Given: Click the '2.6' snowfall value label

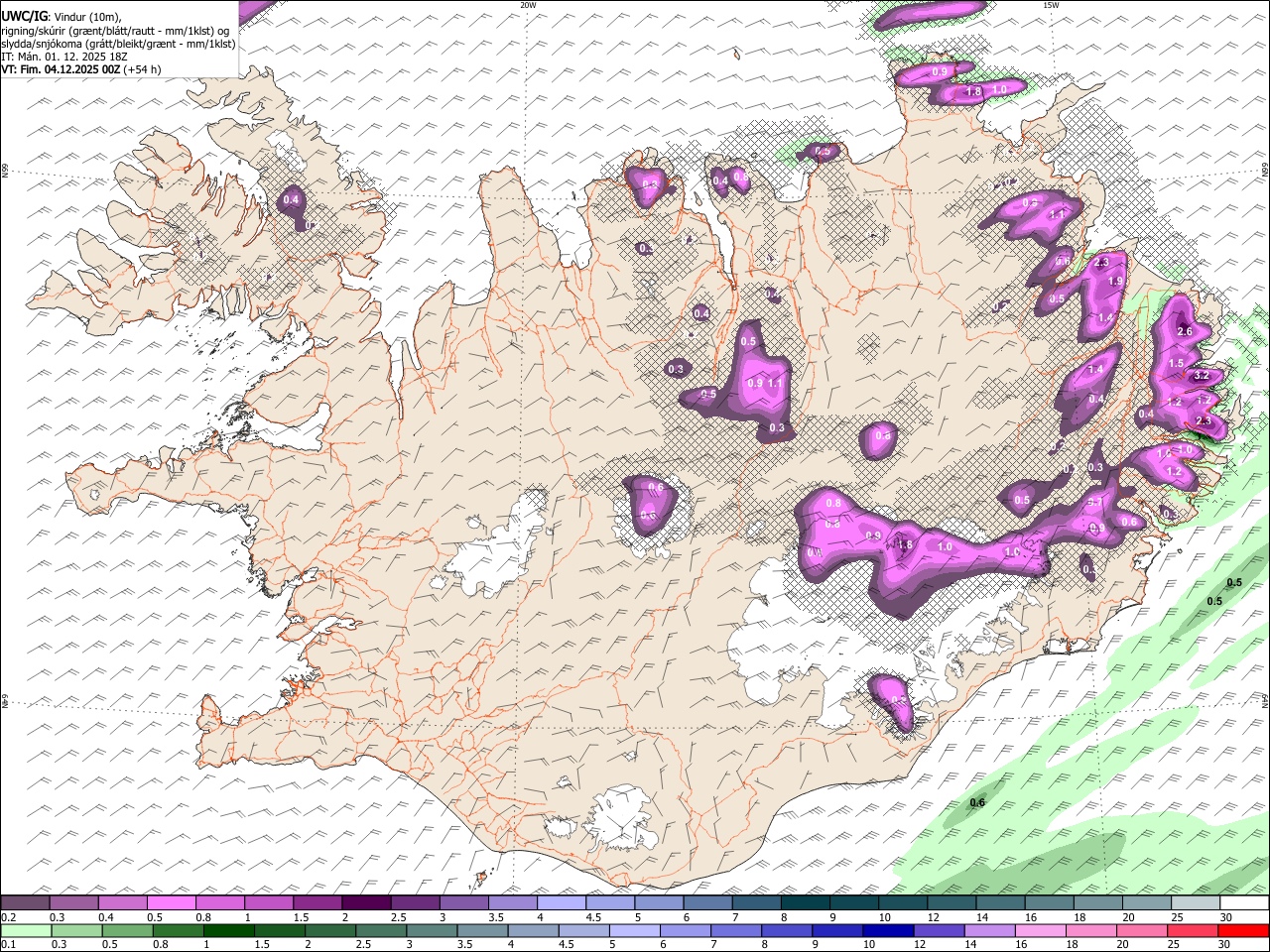Looking at the screenshot, I should [x=1184, y=331].
